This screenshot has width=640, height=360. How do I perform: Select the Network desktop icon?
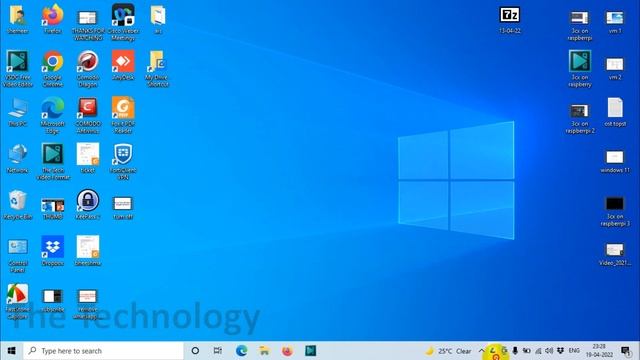point(18,158)
